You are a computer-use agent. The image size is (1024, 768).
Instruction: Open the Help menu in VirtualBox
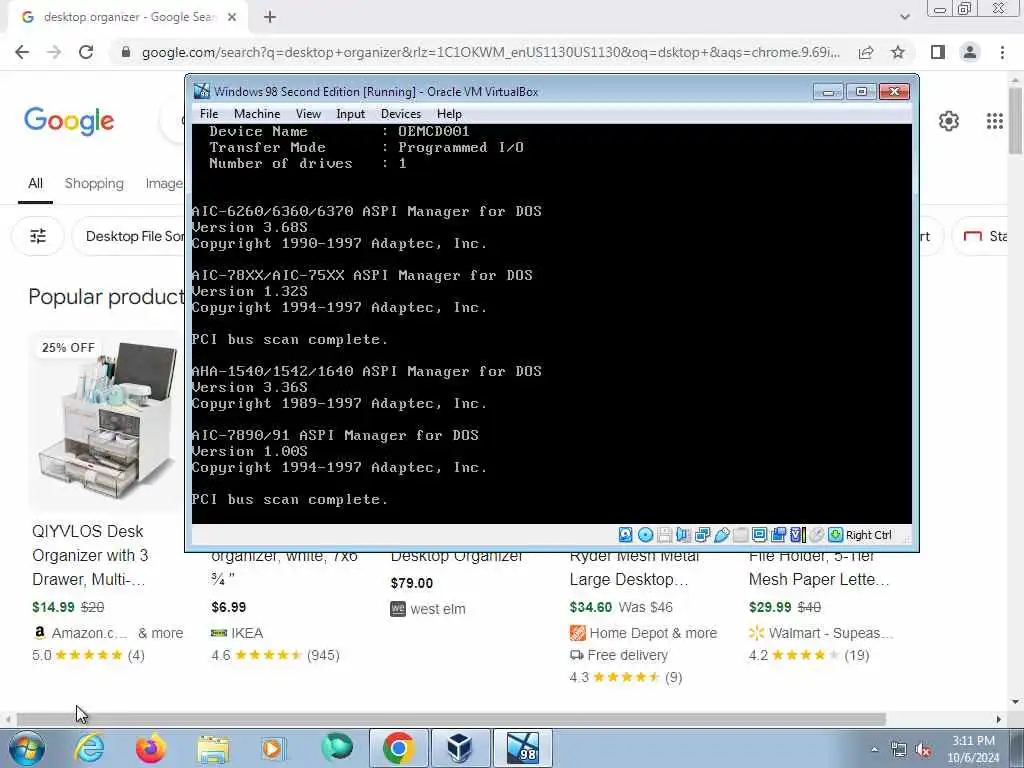tap(449, 114)
